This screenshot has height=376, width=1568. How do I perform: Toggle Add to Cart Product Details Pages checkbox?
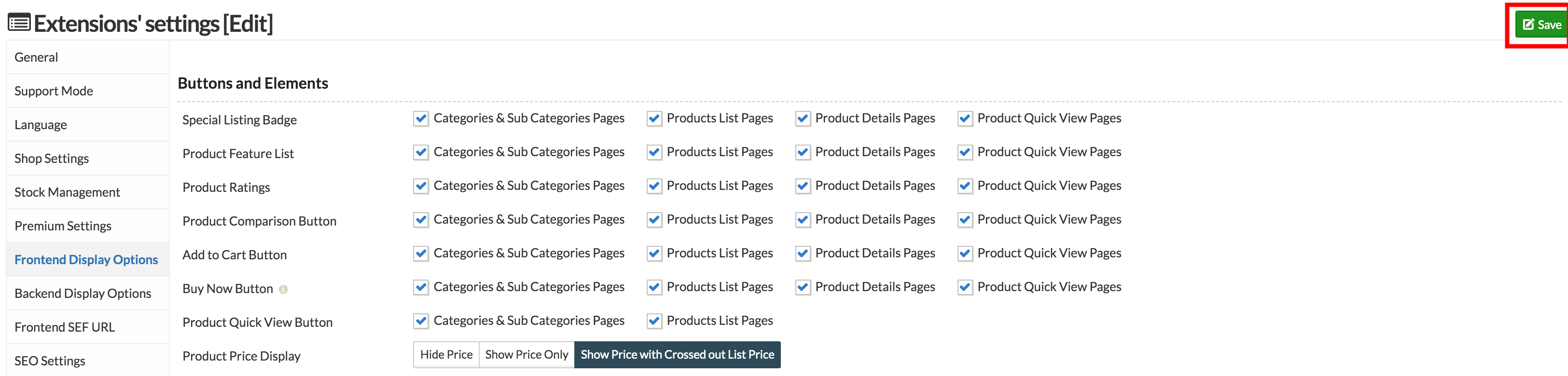(x=802, y=254)
